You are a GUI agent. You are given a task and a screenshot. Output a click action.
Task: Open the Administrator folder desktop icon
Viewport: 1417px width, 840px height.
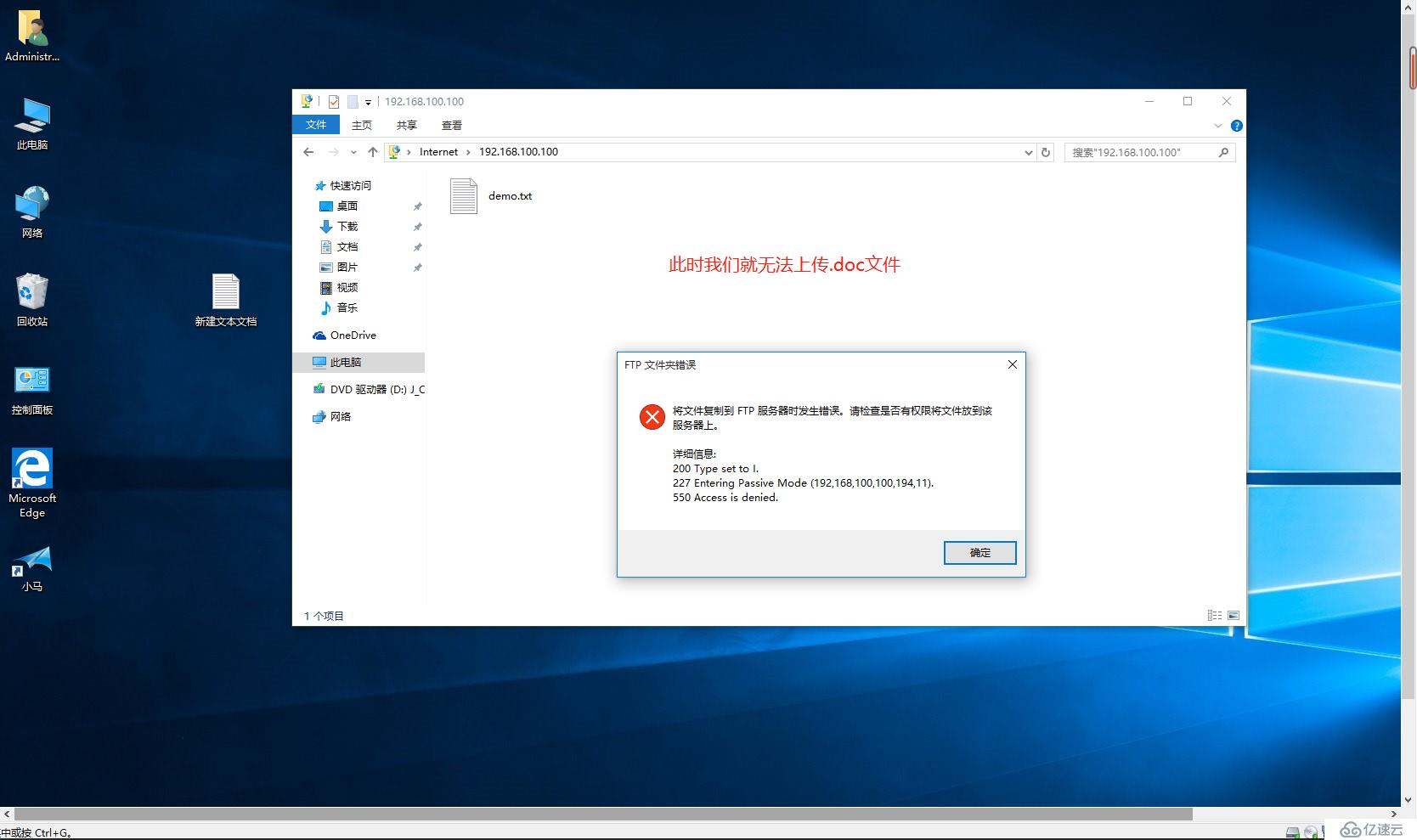click(32, 37)
